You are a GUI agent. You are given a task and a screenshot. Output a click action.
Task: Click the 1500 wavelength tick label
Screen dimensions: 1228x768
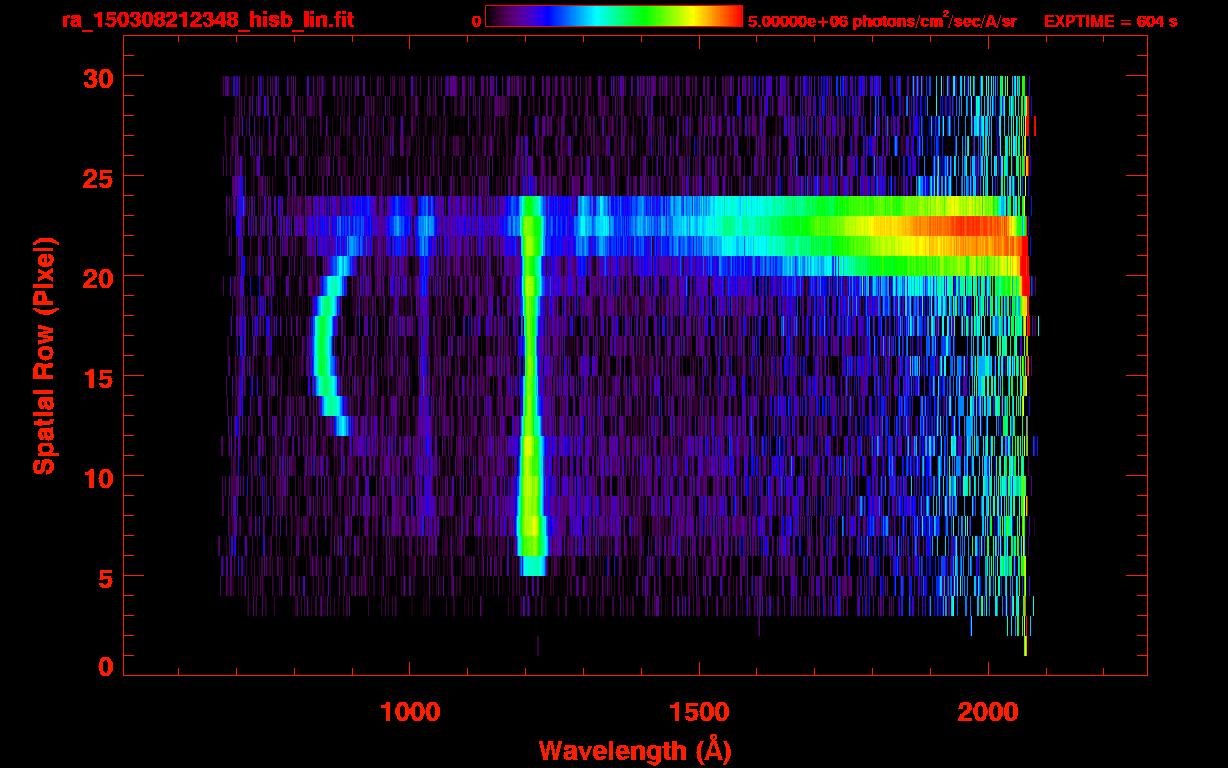click(x=698, y=712)
